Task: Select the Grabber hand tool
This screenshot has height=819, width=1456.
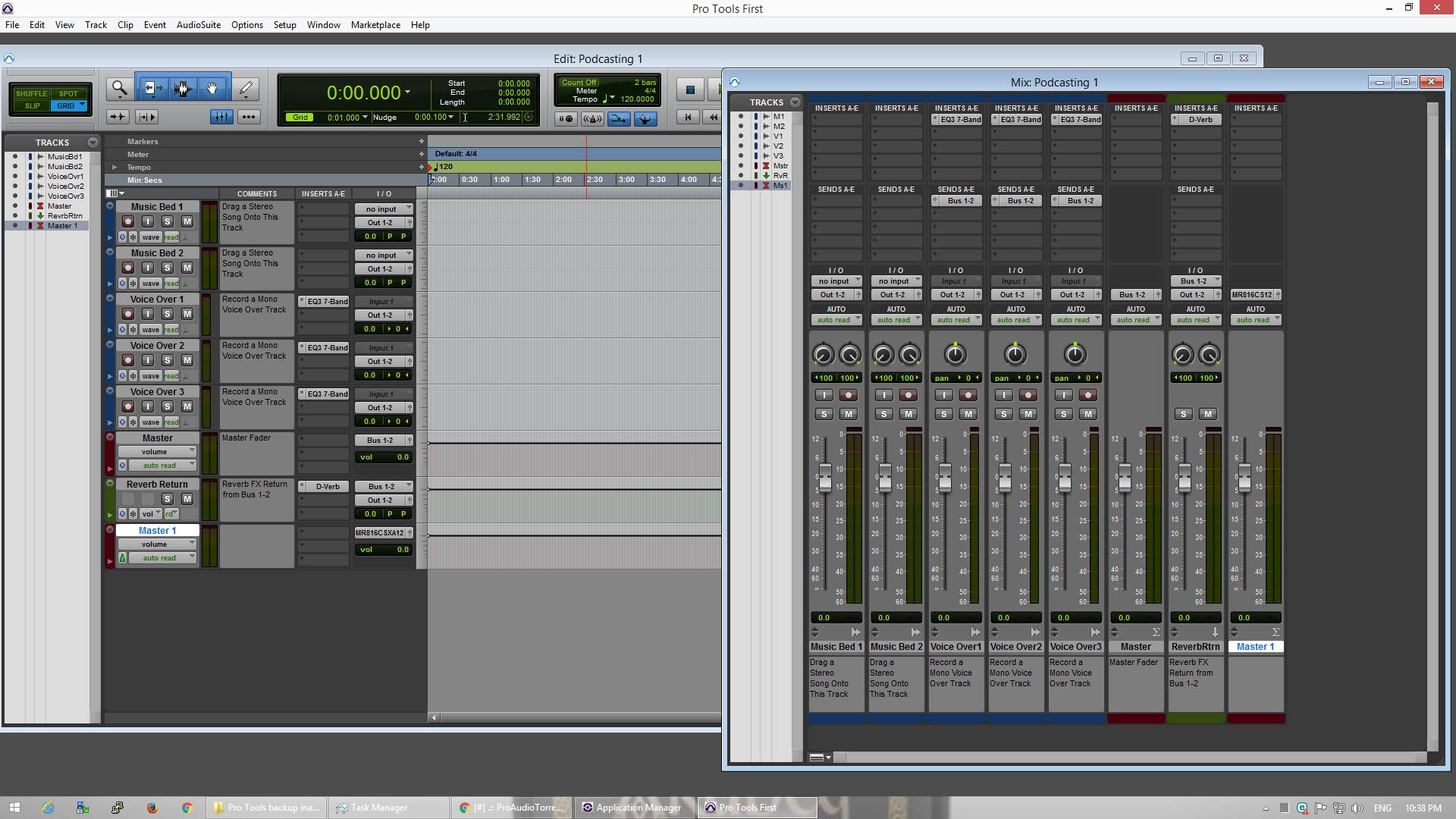Action: [x=212, y=89]
